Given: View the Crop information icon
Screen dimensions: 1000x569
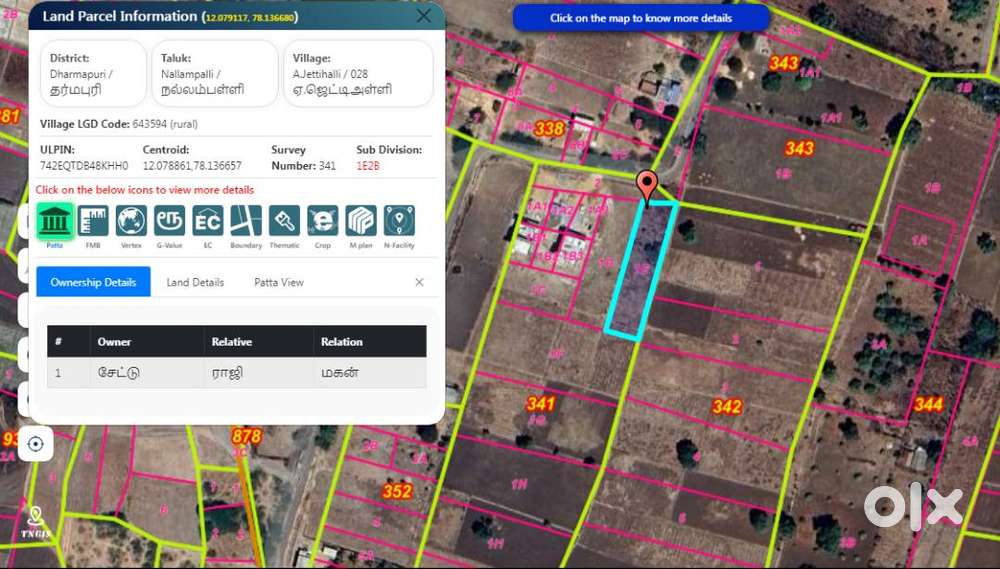Looking at the screenshot, I should pyautogui.click(x=322, y=221).
